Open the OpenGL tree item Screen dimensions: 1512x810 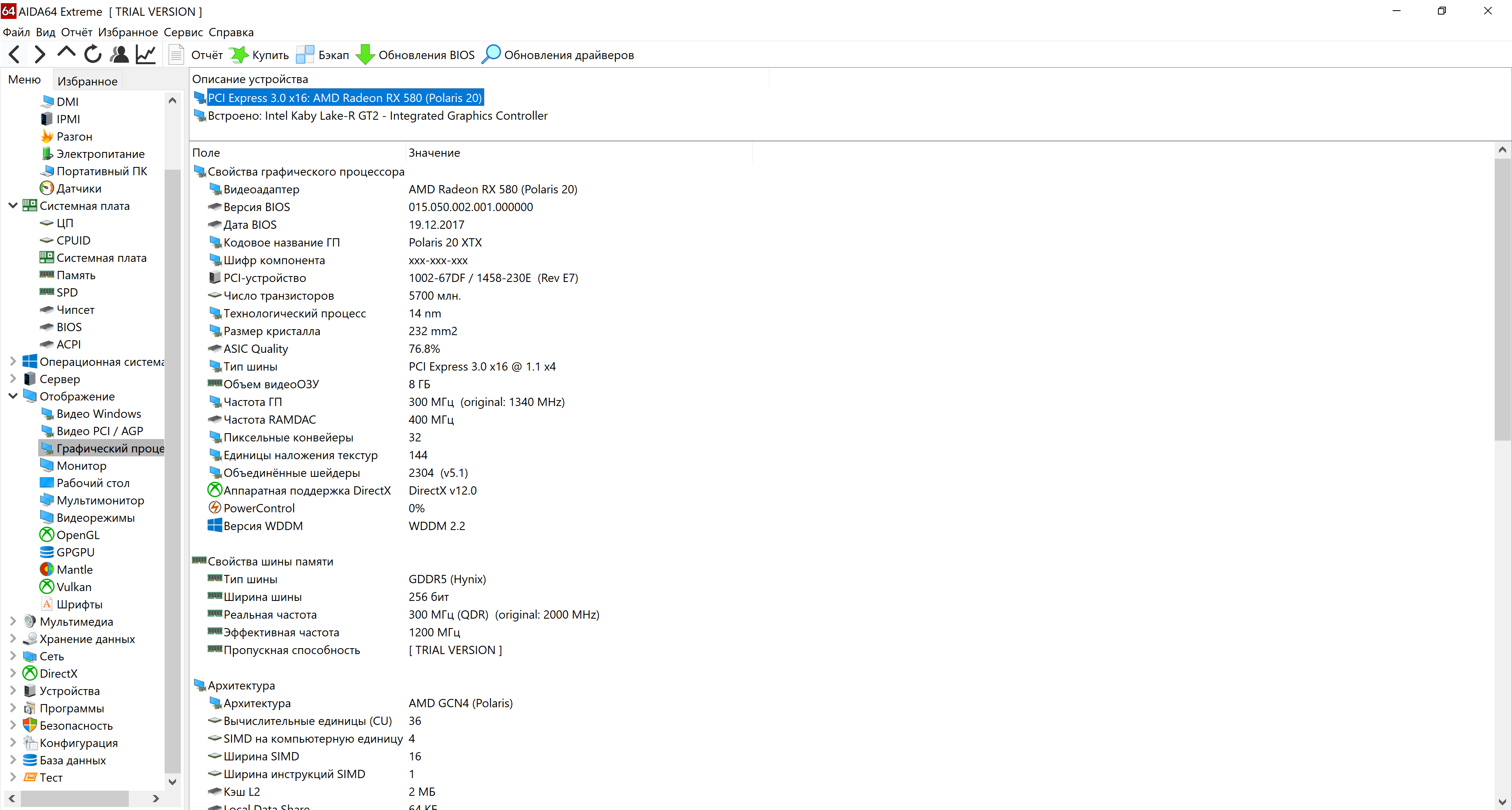(70, 535)
